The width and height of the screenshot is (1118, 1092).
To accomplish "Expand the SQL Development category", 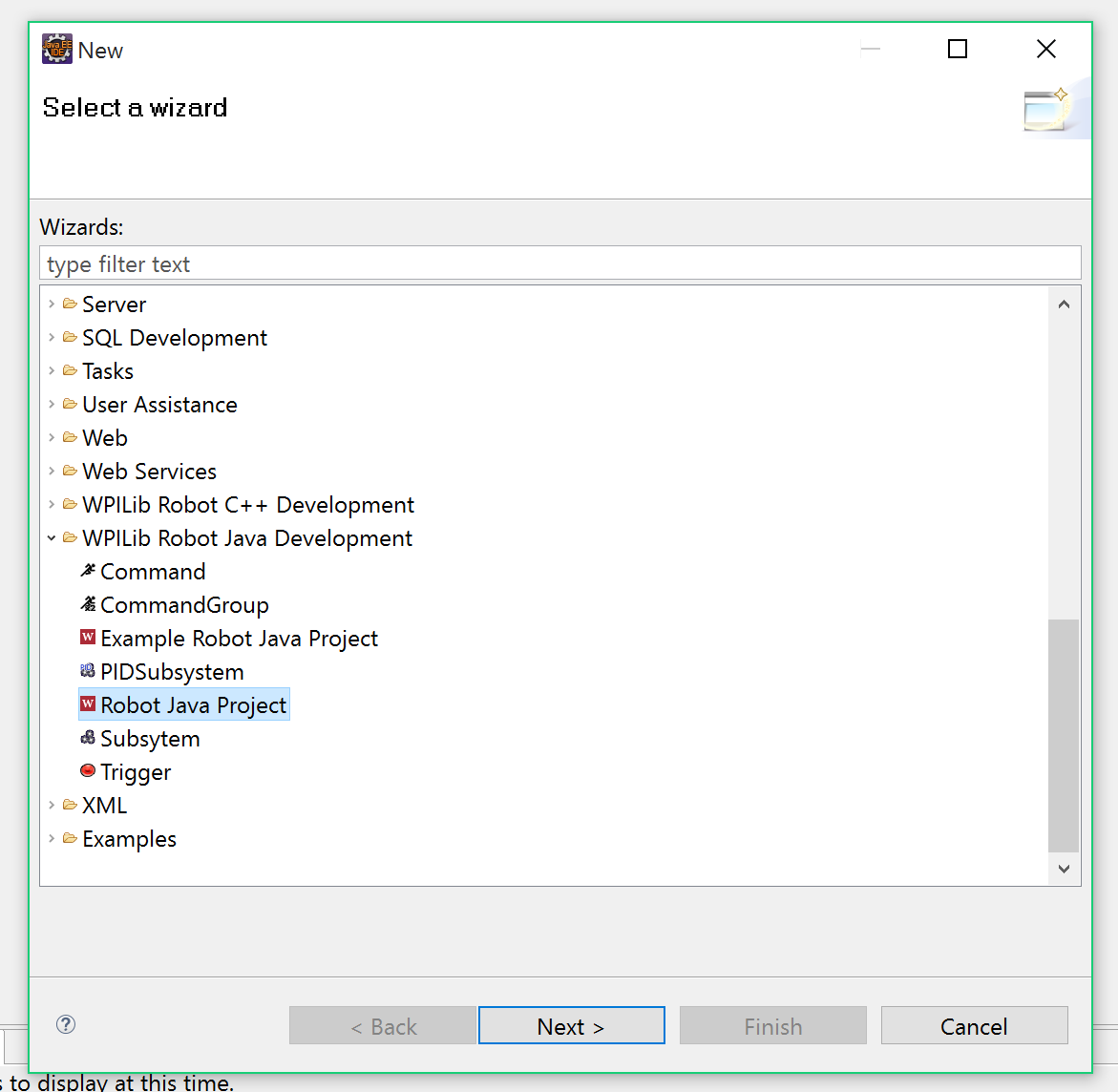I will 52,337.
